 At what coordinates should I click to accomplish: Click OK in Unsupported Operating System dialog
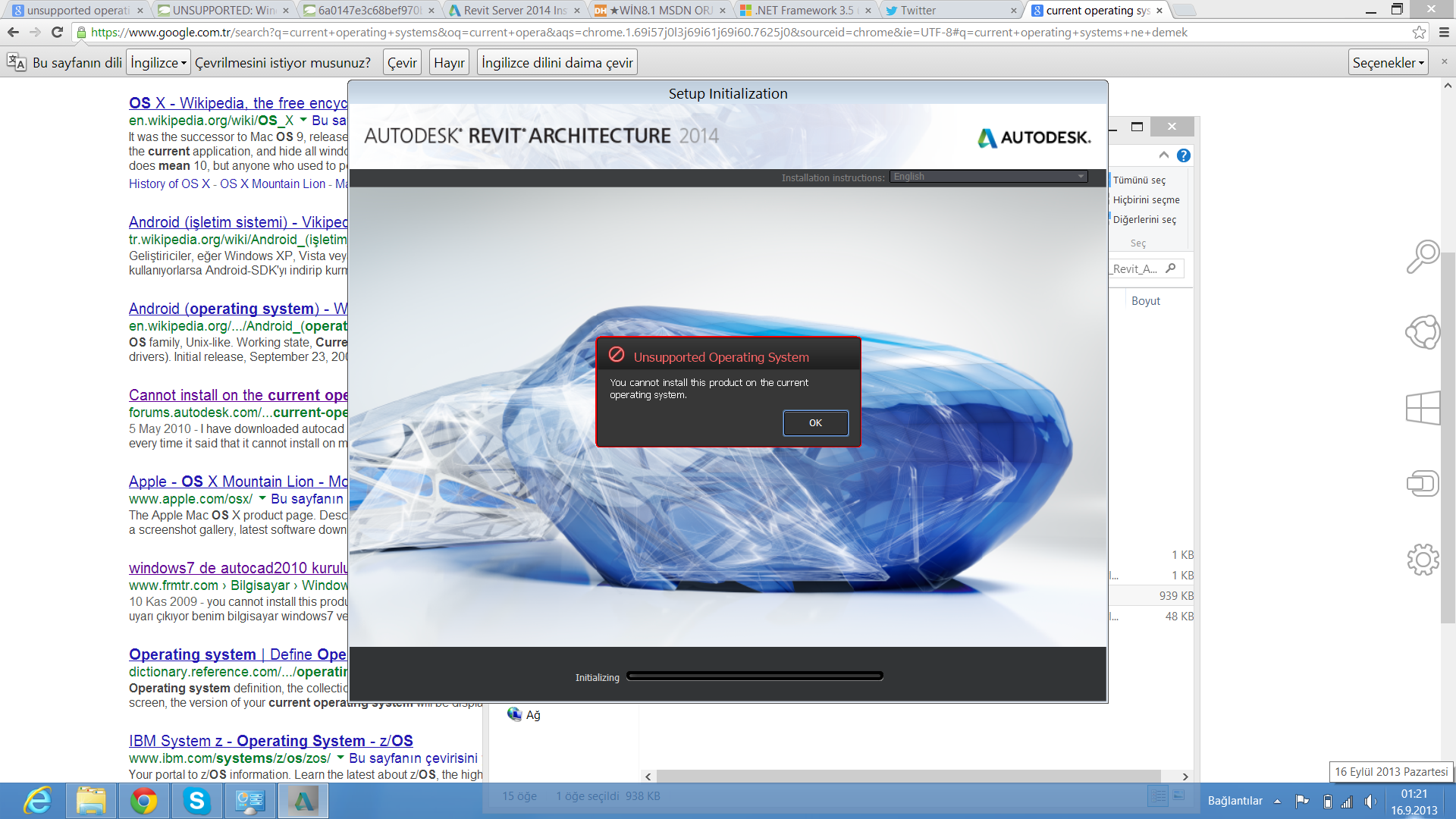(x=815, y=423)
